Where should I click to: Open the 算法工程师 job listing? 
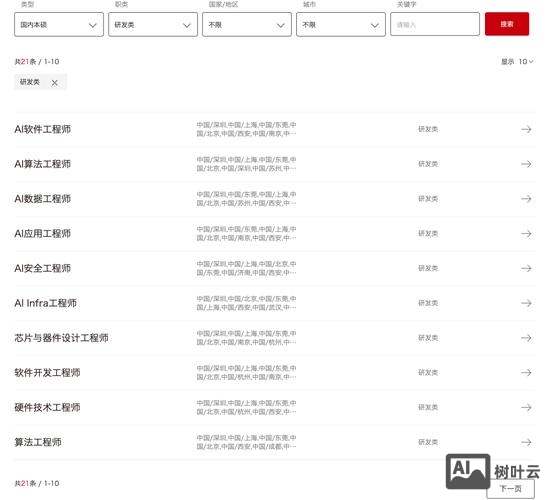point(38,442)
